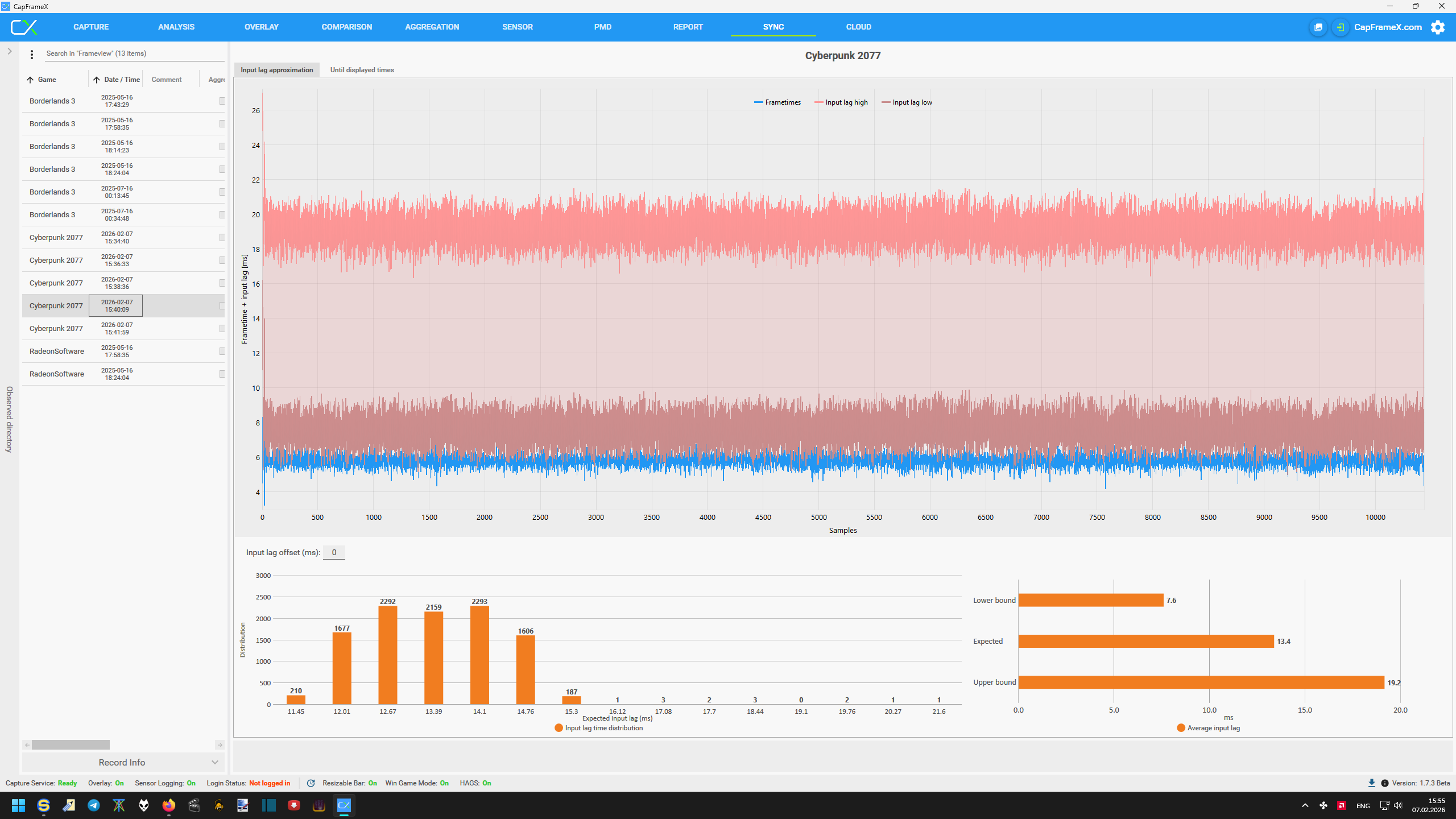
Task: Click the Input lag offset field
Action: point(334,552)
